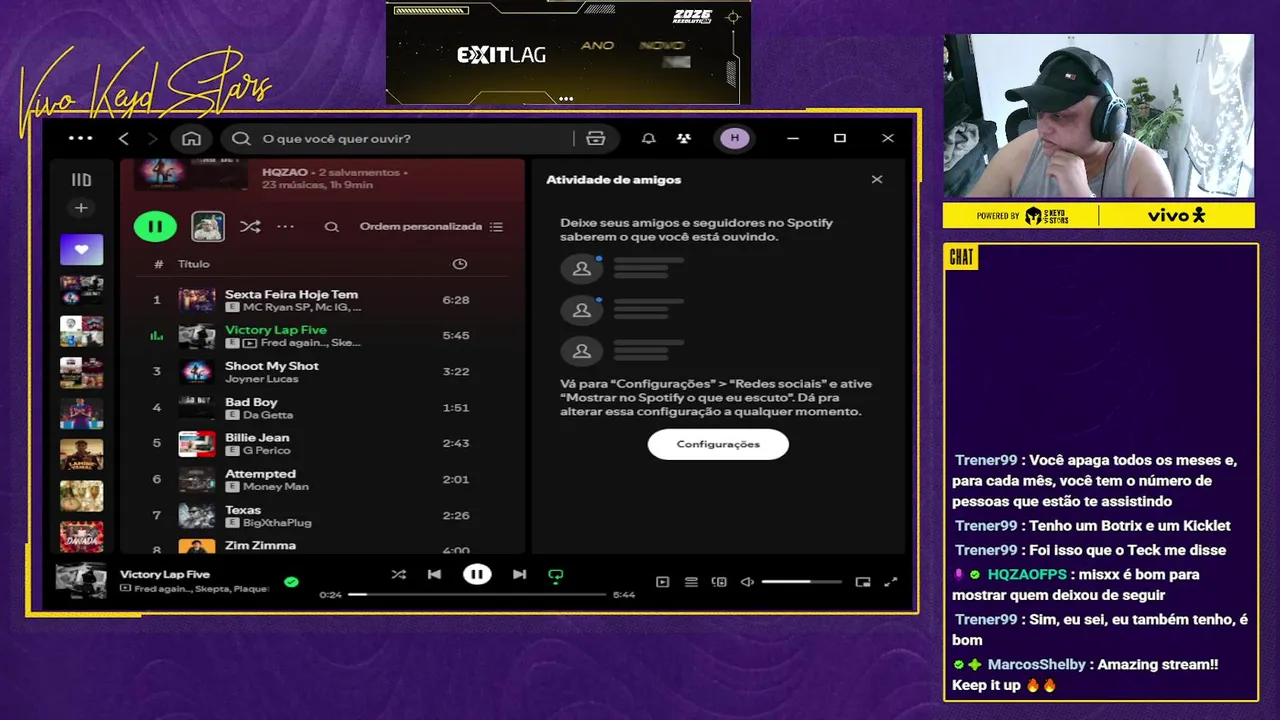Click MarcosShelby username in the chat
Image resolution: width=1280 pixels, height=720 pixels.
coord(1037,665)
